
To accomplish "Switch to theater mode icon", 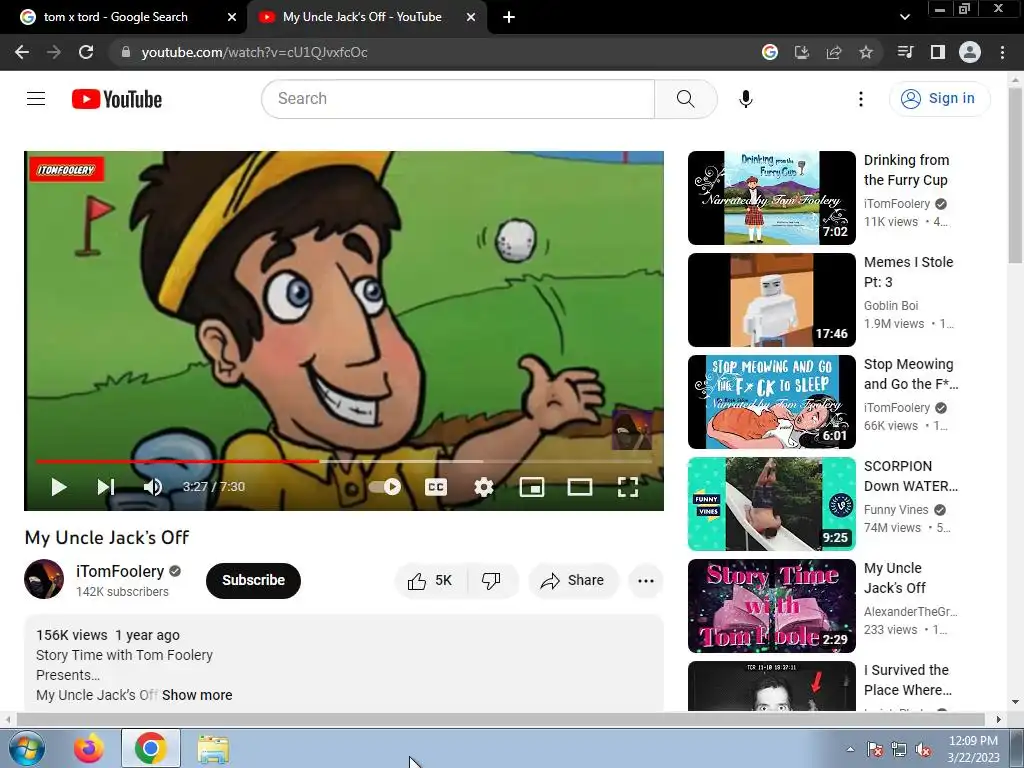I will pyautogui.click(x=580, y=487).
